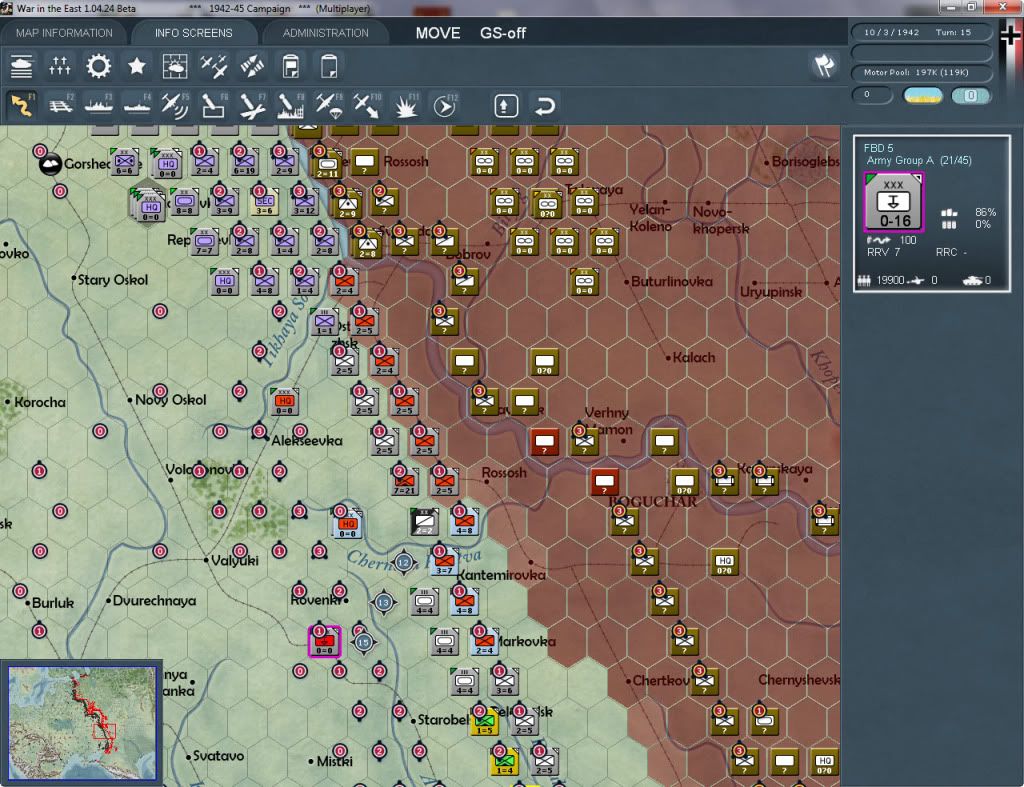Image resolution: width=1024 pixels, height=787 pixels.
Task: Click the Kantemirovka town label
Action: pyautogui.click(x=501, y=575)
